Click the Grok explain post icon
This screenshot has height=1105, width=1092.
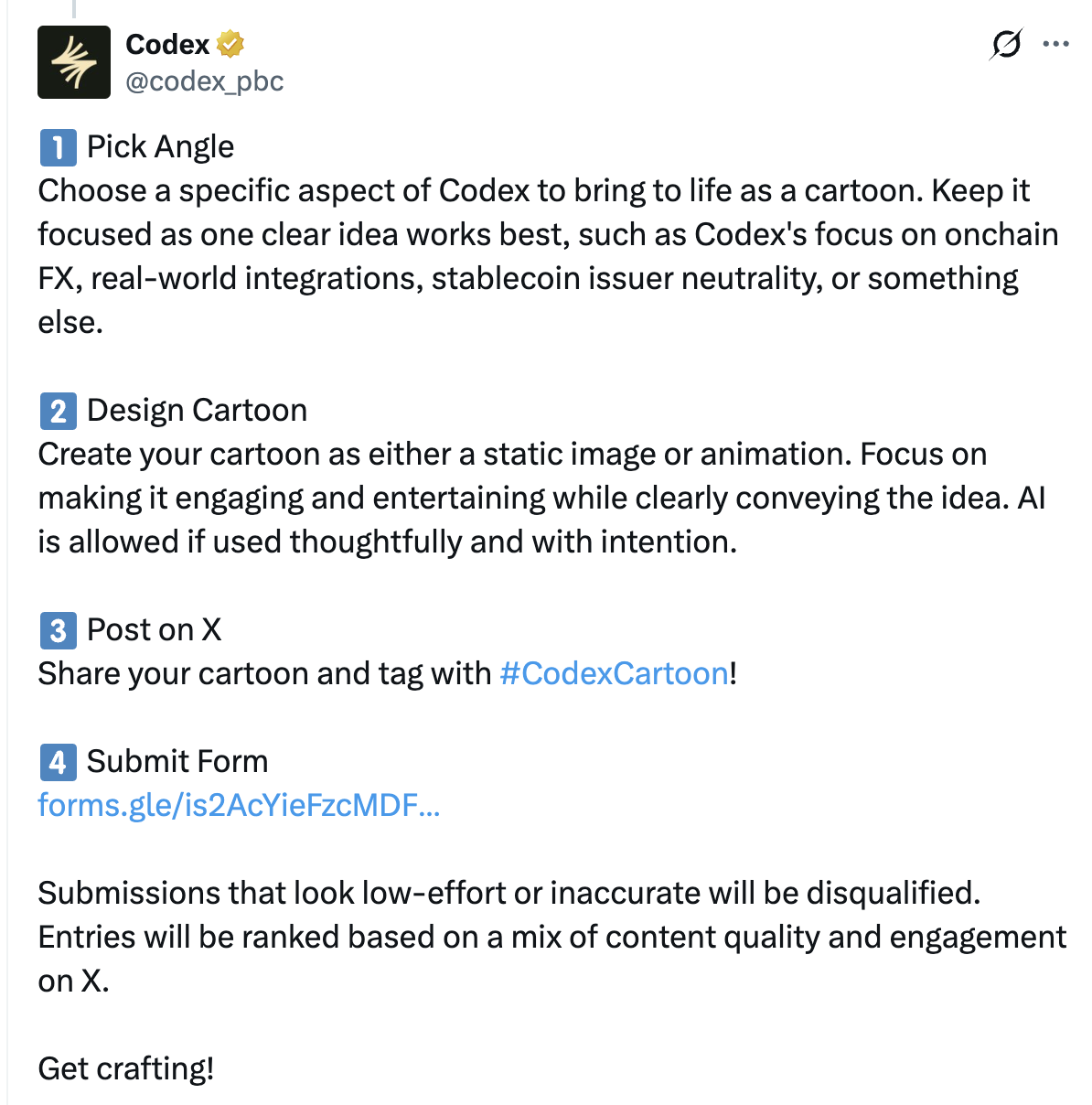(x=1005, y=44)
